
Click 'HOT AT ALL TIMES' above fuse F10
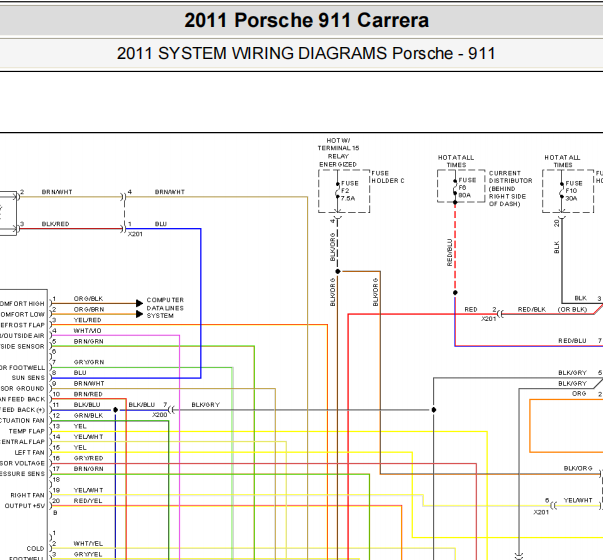click(x=562, y=161)
